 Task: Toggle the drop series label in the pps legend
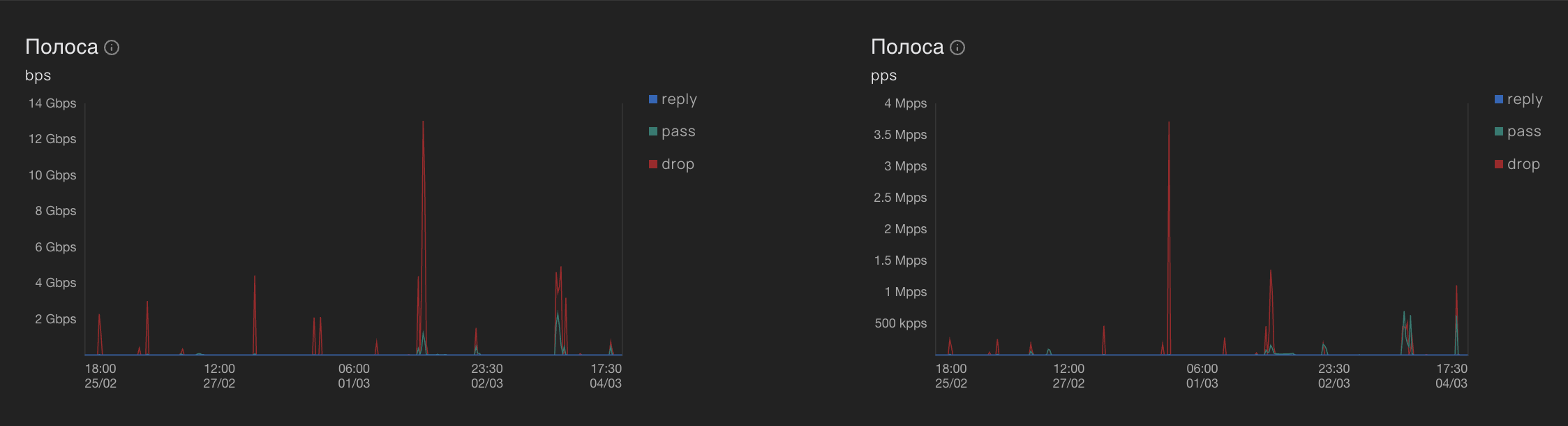coord(1523,164)
